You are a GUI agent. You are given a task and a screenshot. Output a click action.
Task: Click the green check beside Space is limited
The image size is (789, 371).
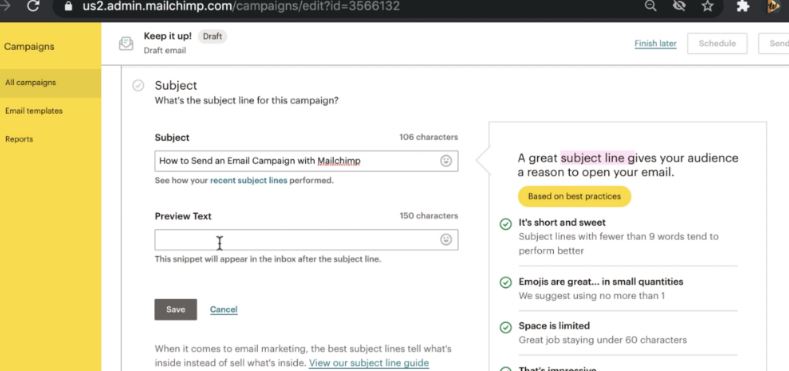(x=505, y=327)
